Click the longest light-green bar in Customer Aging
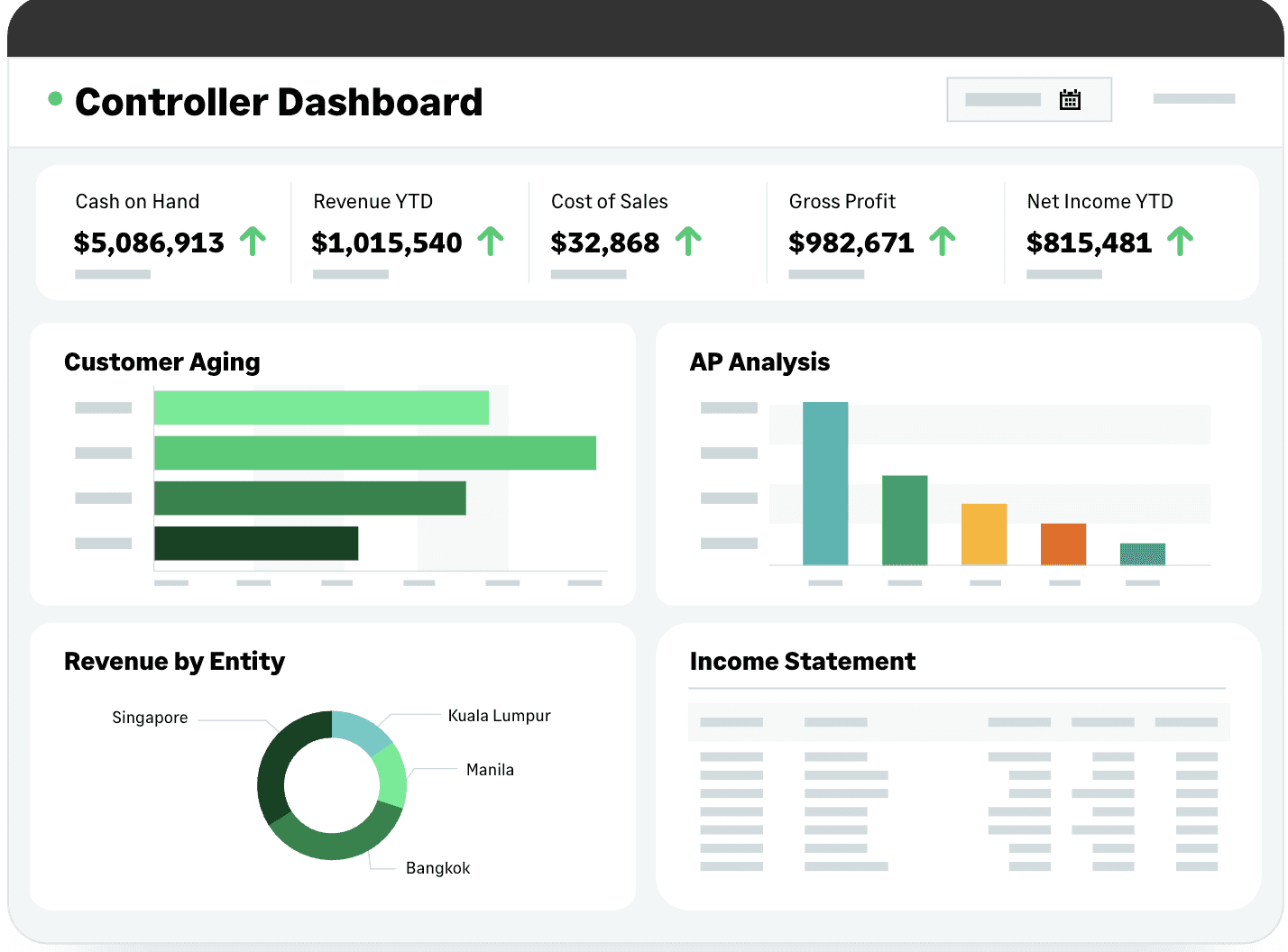 click(x=375, y=453)
